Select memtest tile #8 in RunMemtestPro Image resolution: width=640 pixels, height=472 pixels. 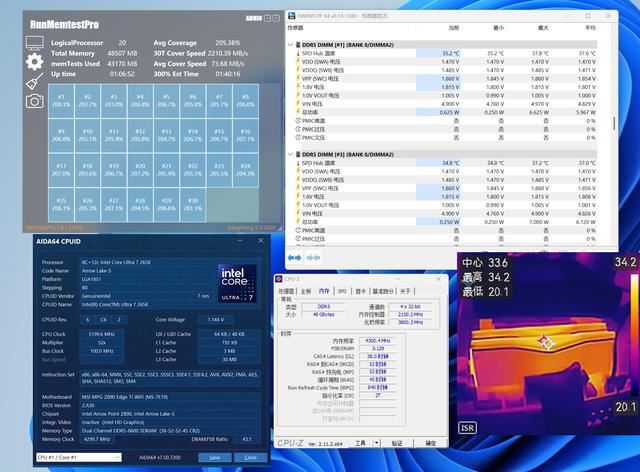point(245,101)
